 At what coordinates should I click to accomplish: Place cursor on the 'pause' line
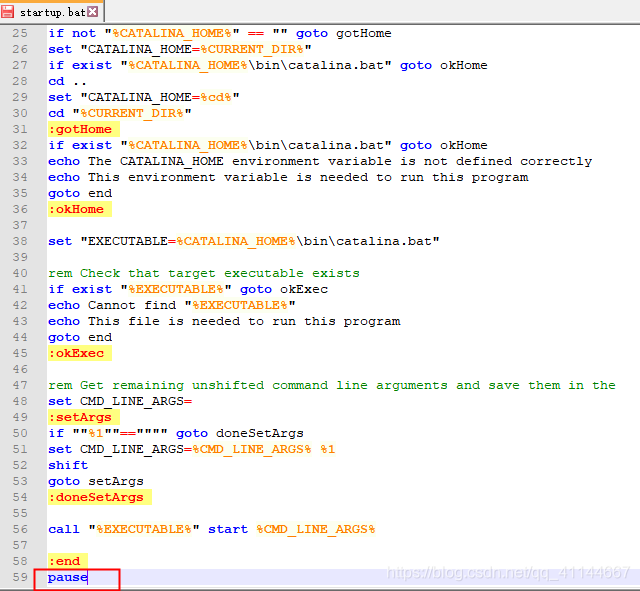pyautogui.click(x=68, y=578)
